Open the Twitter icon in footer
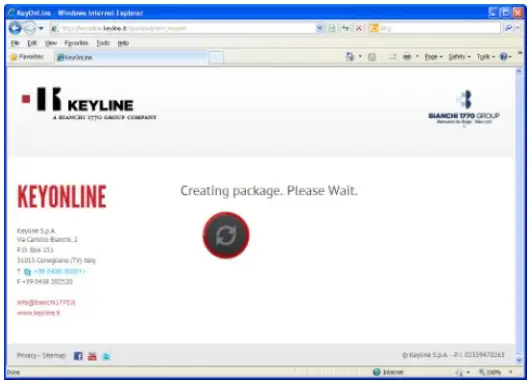Viewport: 532px width, 385px height. tap(106, 356)
